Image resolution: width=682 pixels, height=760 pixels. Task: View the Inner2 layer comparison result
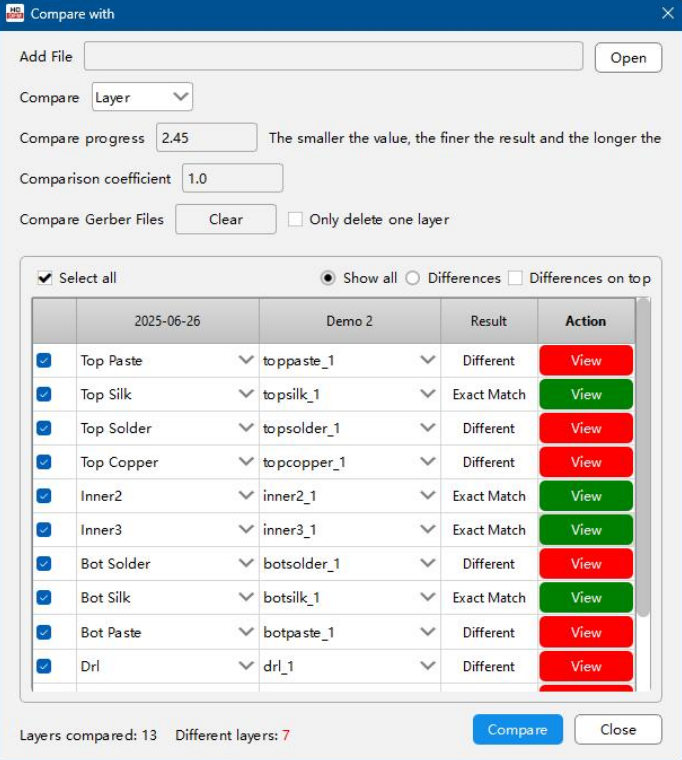click(x=585, y=496)
